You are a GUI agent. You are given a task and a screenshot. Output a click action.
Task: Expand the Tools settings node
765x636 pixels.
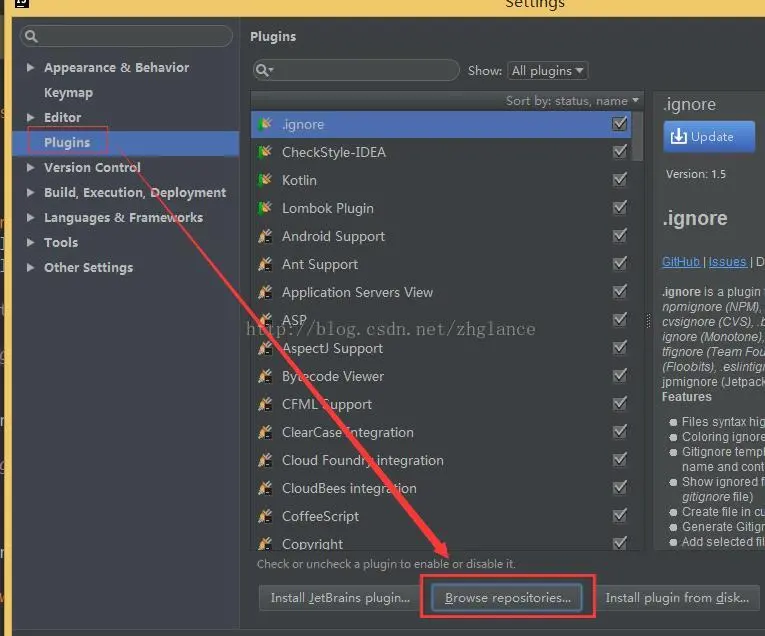30,242
